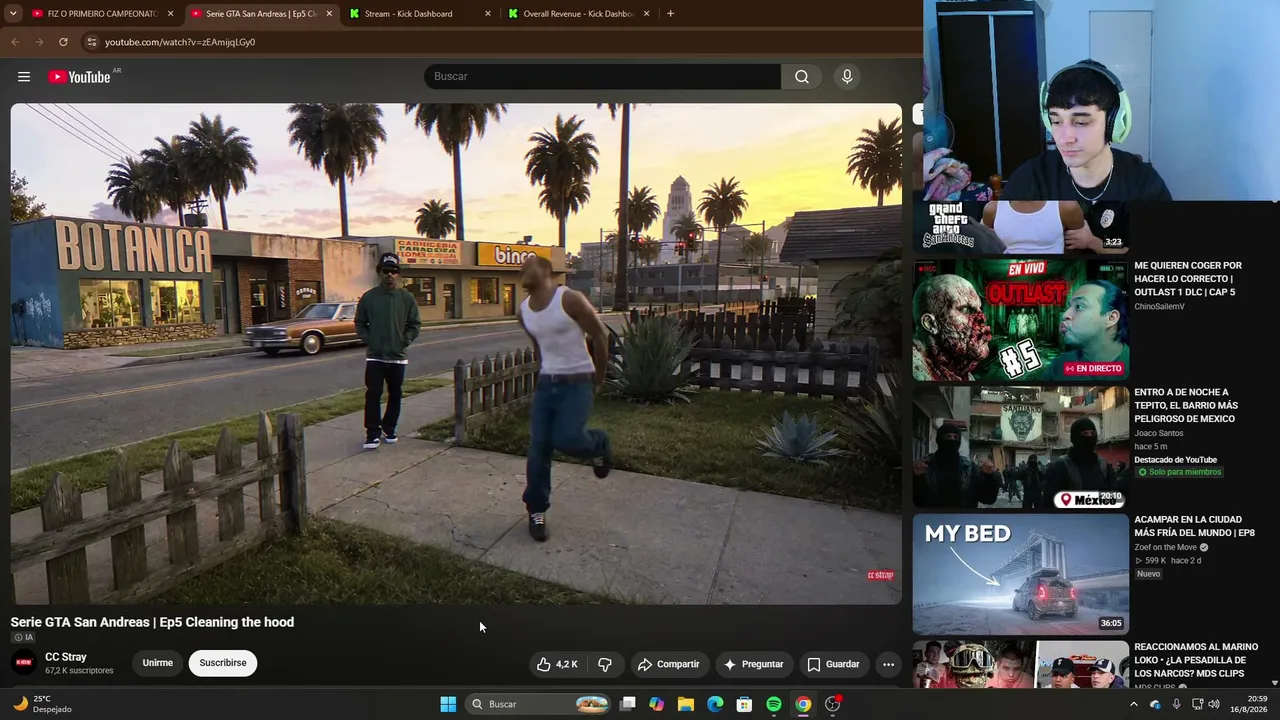Visit the 'Zoef on the Move' channel link

pyautogui.click(x=1166, y=548)
